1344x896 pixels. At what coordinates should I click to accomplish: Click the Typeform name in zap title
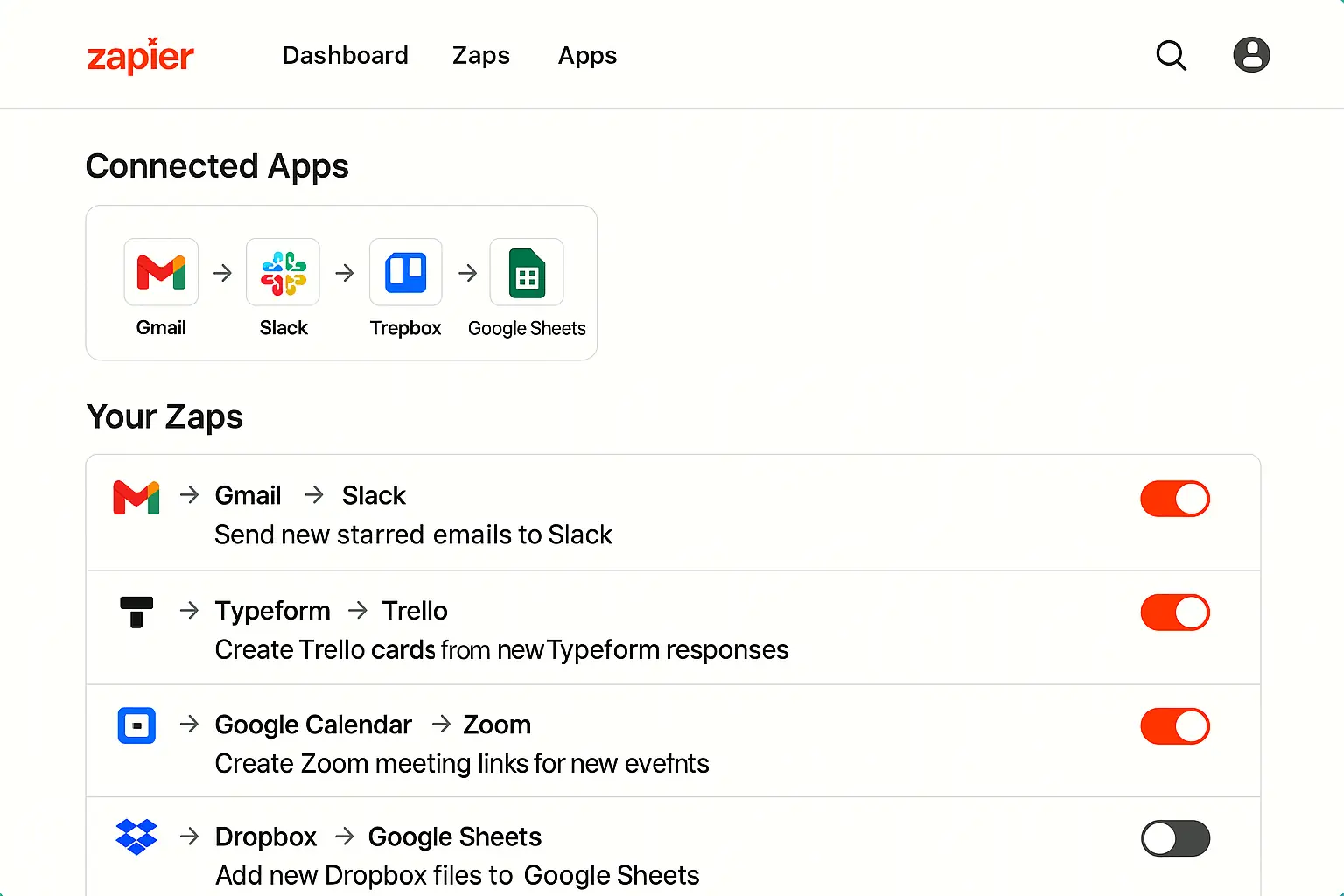click(272, 611)
